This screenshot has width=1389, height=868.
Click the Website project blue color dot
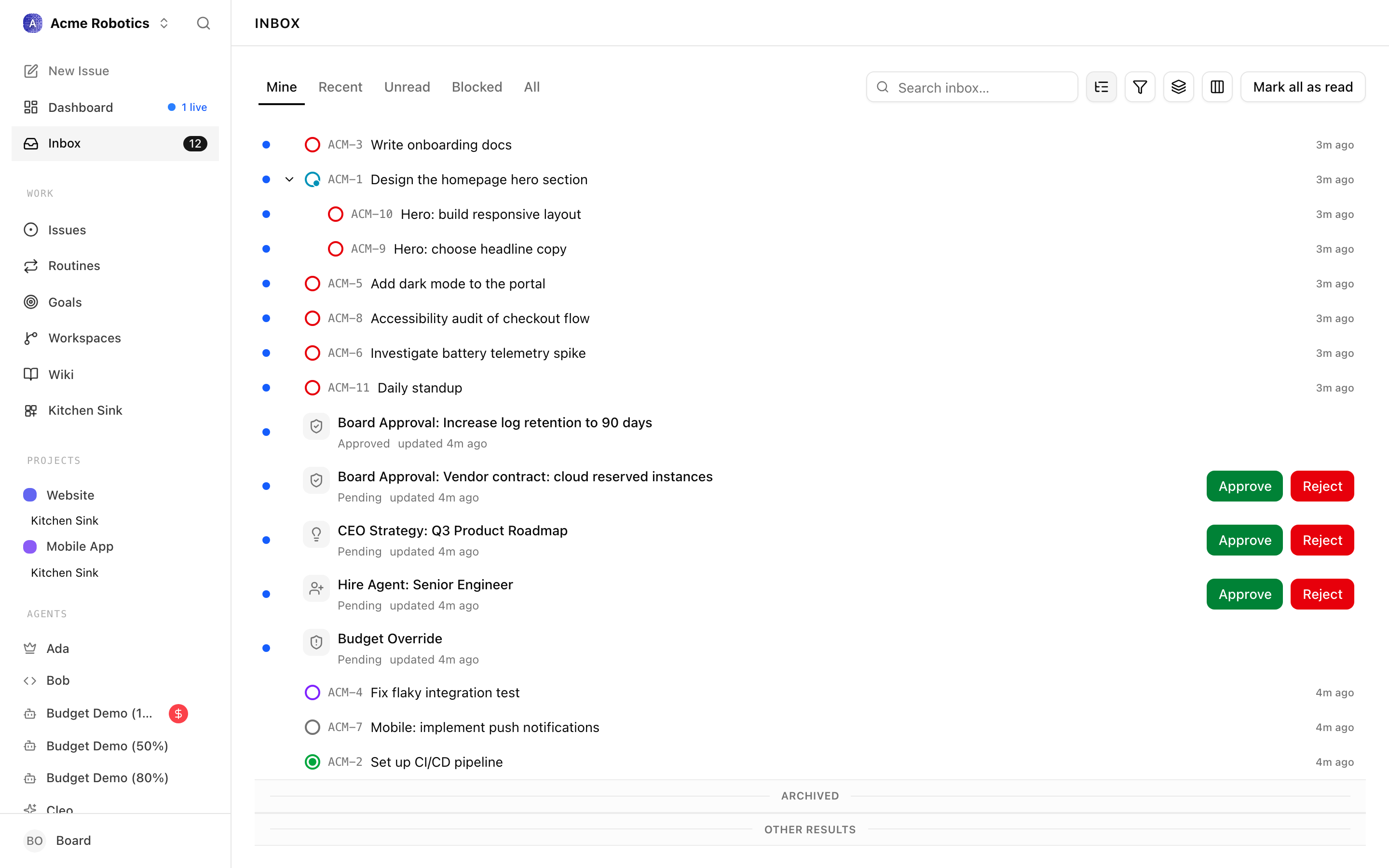pyautogui.click(x=30, y=495)
